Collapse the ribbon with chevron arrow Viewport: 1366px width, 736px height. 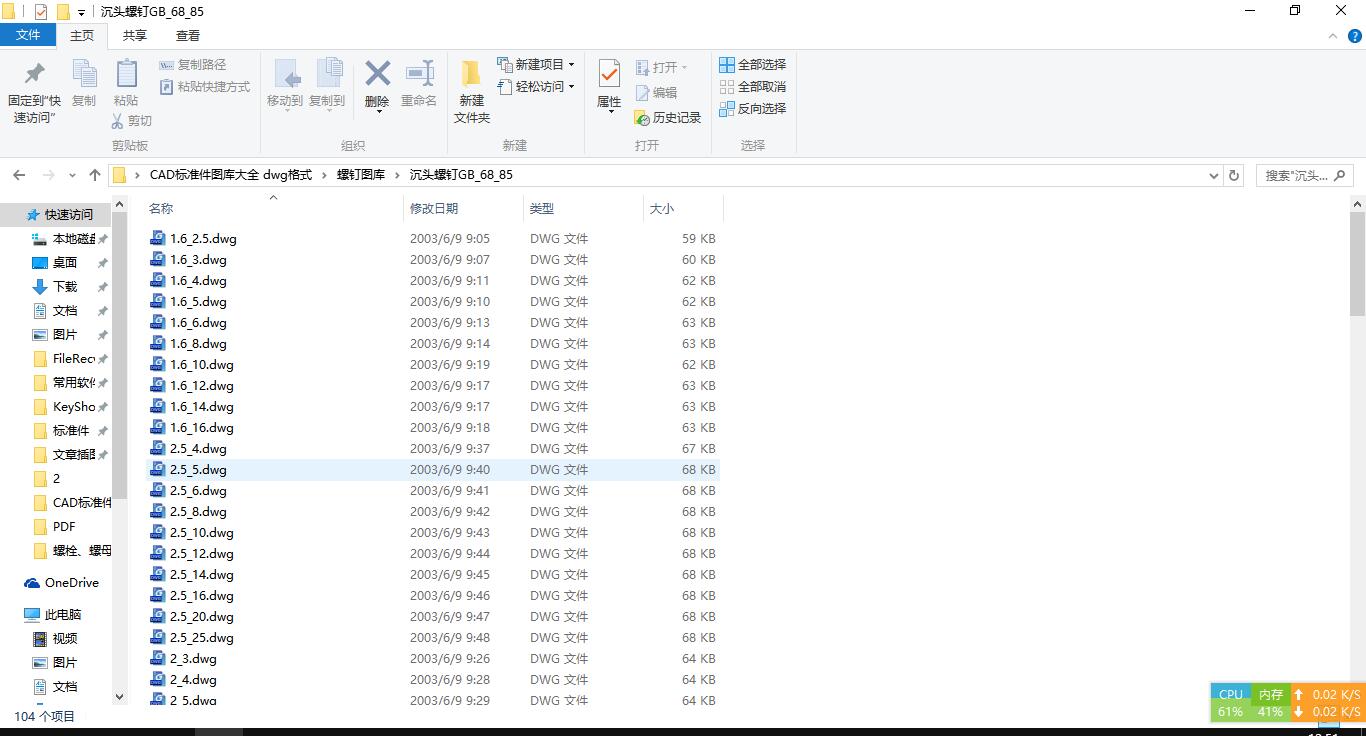click(1332, 36)
